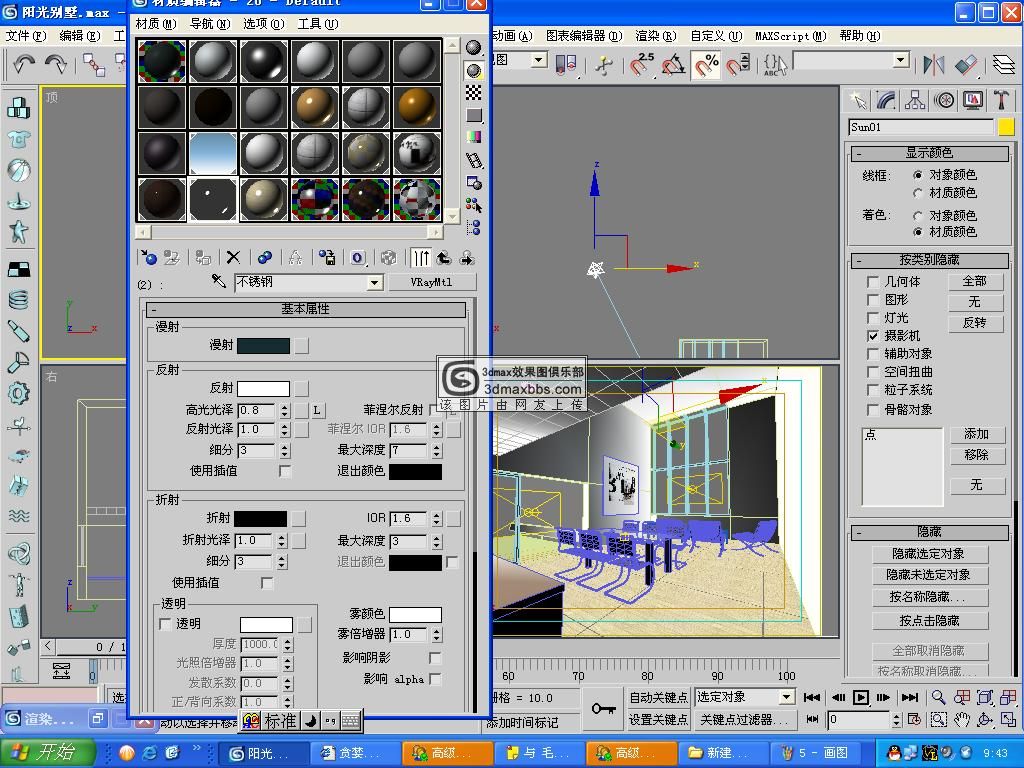The width and height of the screenshot is (1024, 768).
Task: Click the Reset Map/Material (X) icon
Action: pyautogui.click(x=233, y=258)
